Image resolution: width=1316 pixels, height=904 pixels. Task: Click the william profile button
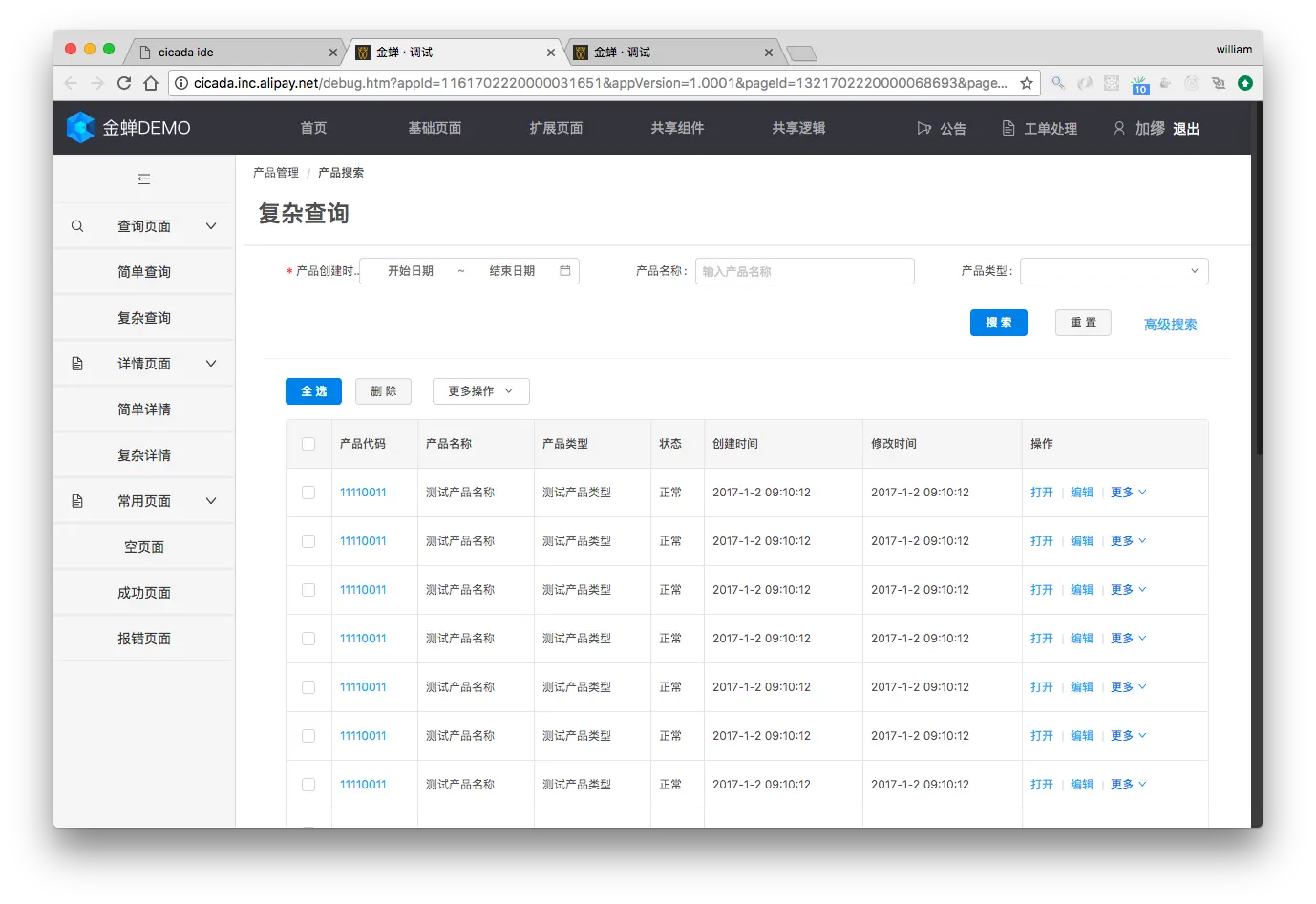[x=1234, y=50]
